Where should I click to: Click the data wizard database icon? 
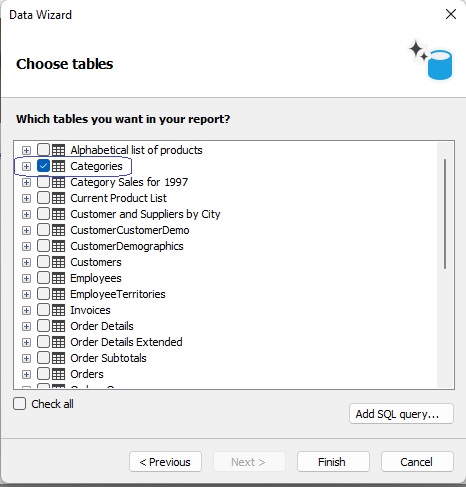pyautogui.click(x=431, y=60)
